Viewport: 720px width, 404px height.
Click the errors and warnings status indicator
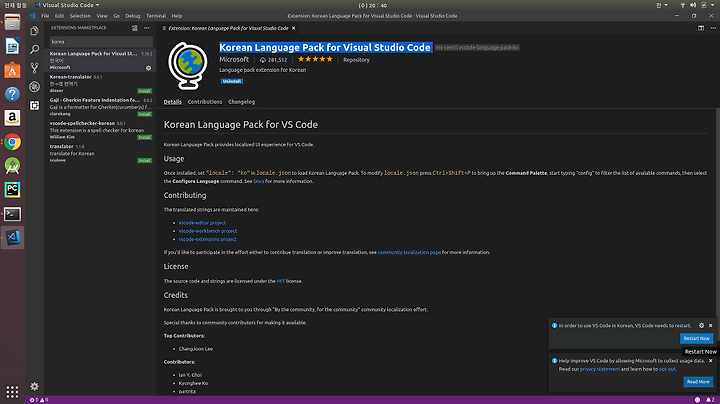(39, 400)
